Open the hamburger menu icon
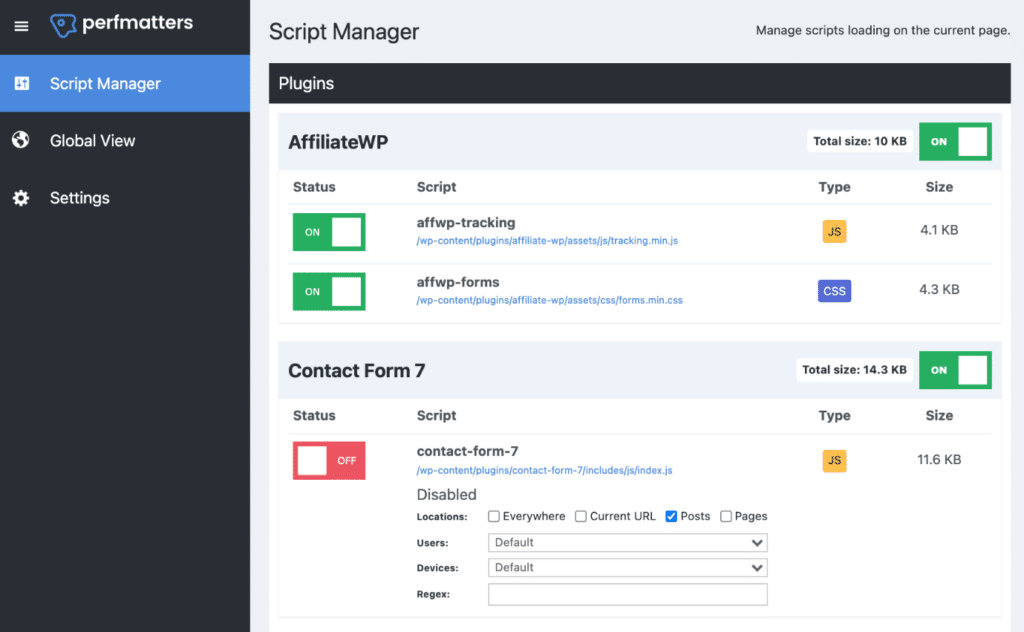This screenshot has height=632, width=1024. (20, 26)
